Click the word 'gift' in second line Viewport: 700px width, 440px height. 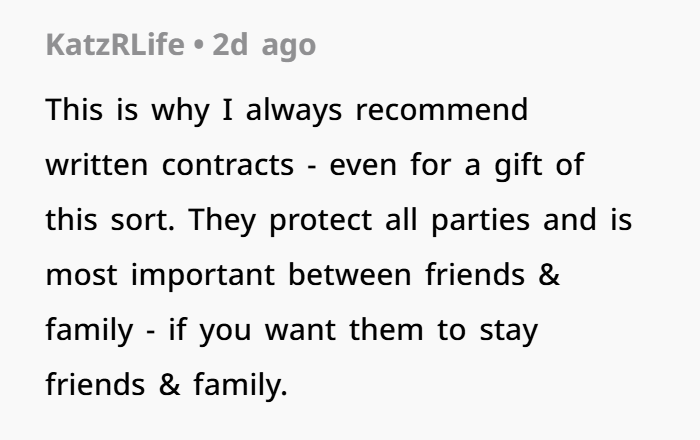click(518, 165)
